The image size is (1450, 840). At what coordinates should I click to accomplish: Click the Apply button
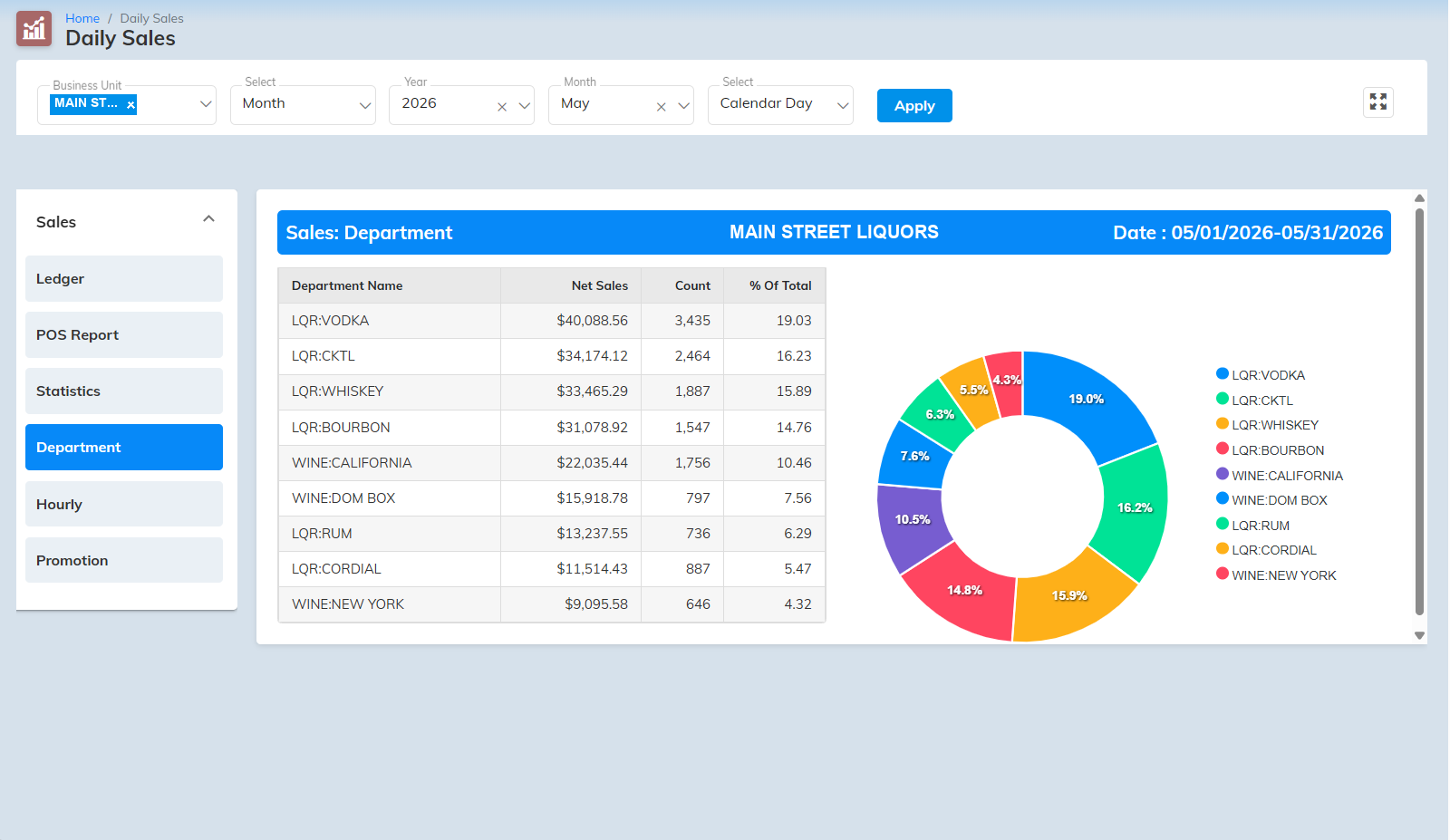pos(914,106)
